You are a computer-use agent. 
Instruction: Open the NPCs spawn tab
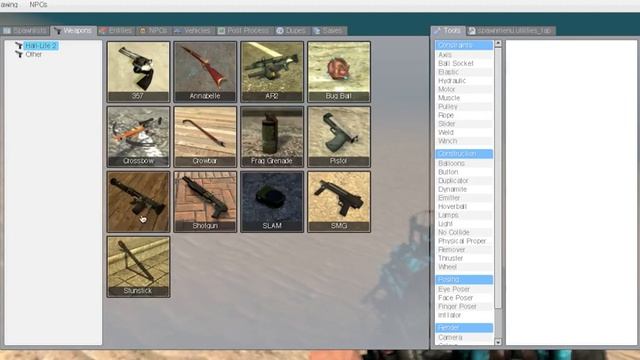pyautogui.click(x=153, y=31)
